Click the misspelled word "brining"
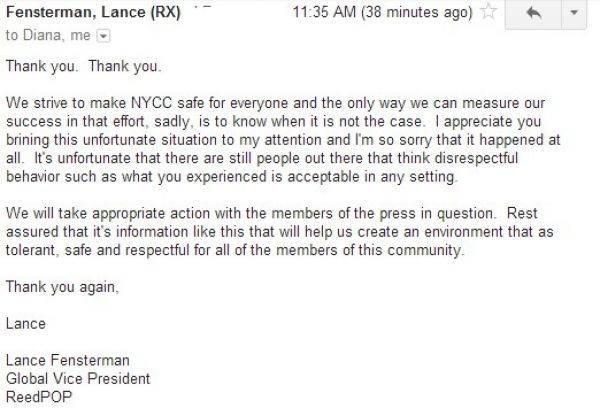 tap(28, 140)
